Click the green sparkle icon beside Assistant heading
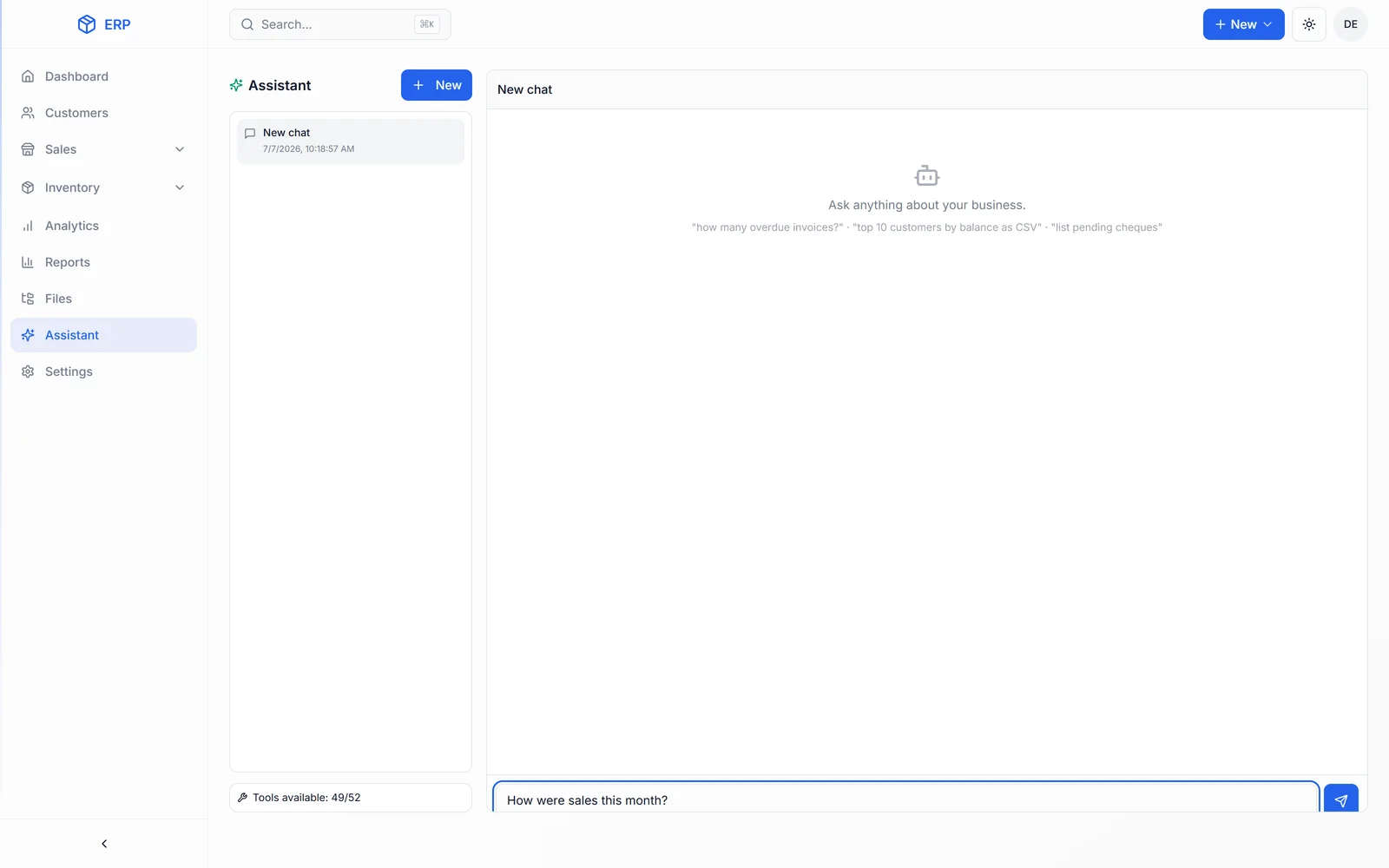 pyautogui.click(x=236, y=85)
